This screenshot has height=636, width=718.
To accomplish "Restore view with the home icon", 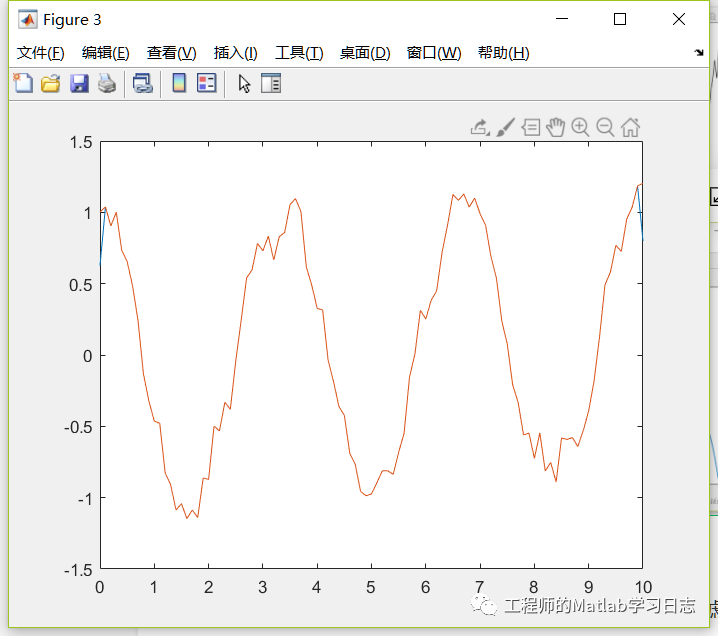I will [630, 127].
